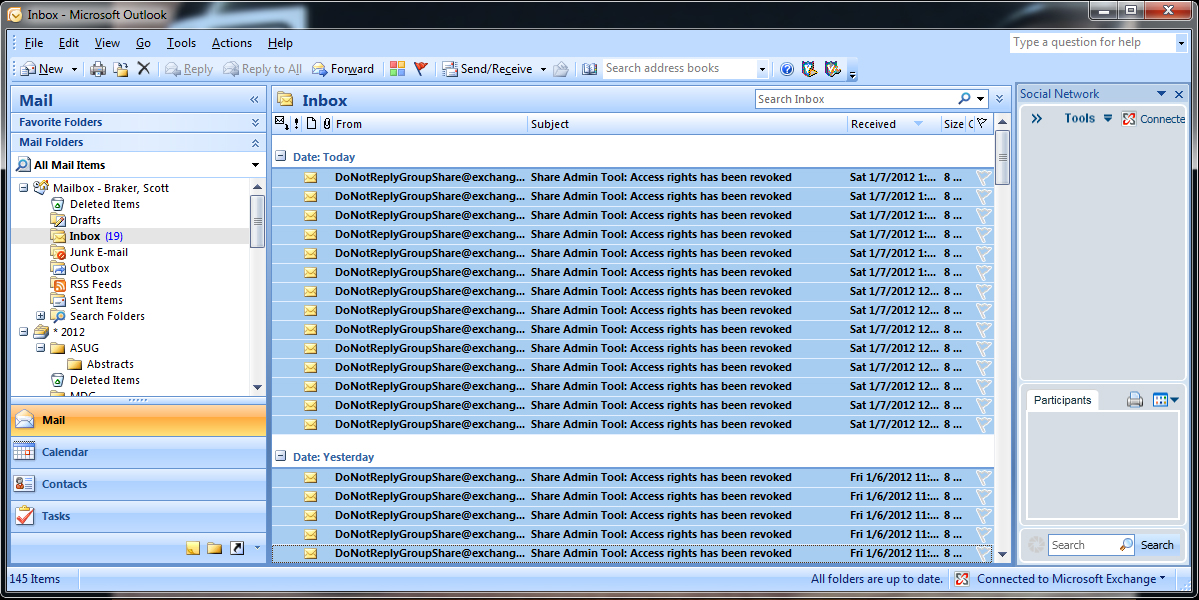Click the red Follow Up flag toolbar icon
Screen dimensions: 1199x600
pos(420,69)
